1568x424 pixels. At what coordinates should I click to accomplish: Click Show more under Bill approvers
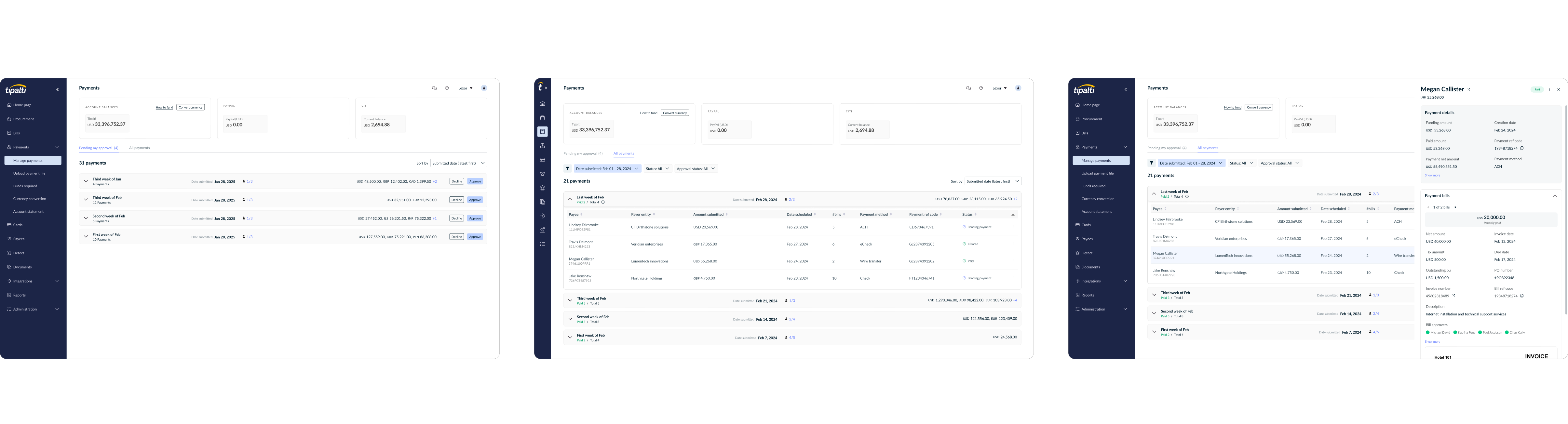[x=1432, y=342]
